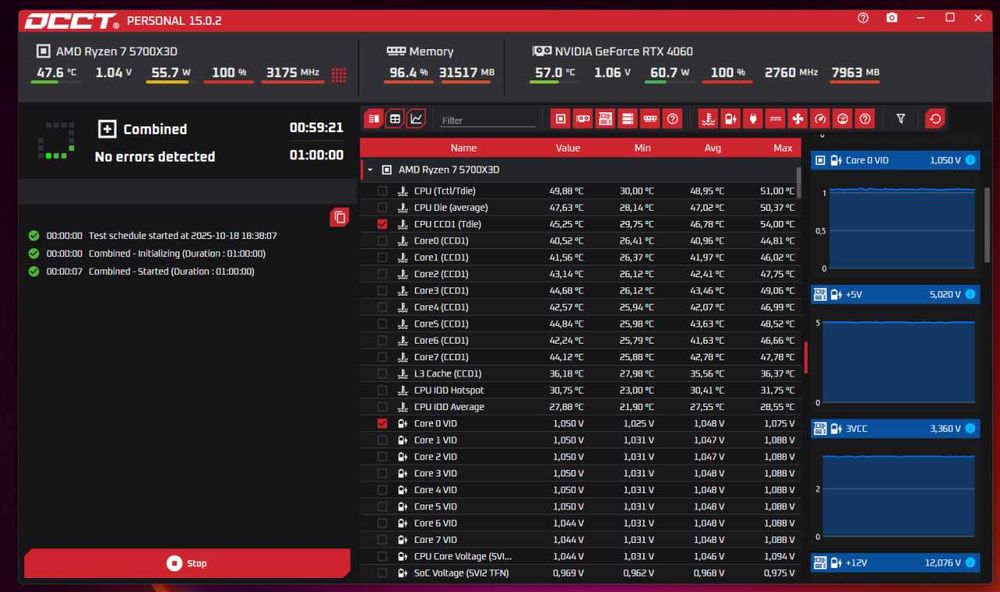Image resolution: width=1000 pixels, height=592 pixels.
Task: Click the Memory usage 96.4 % readout
Action: pyautogui.click(x=408, y=73)
